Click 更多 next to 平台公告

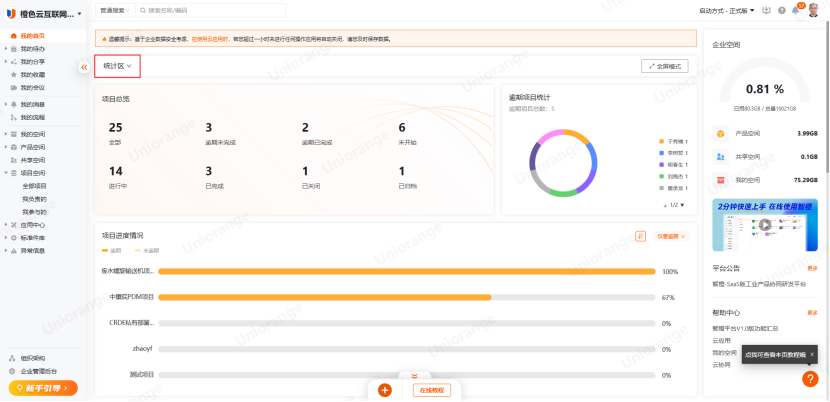point(812,269)
